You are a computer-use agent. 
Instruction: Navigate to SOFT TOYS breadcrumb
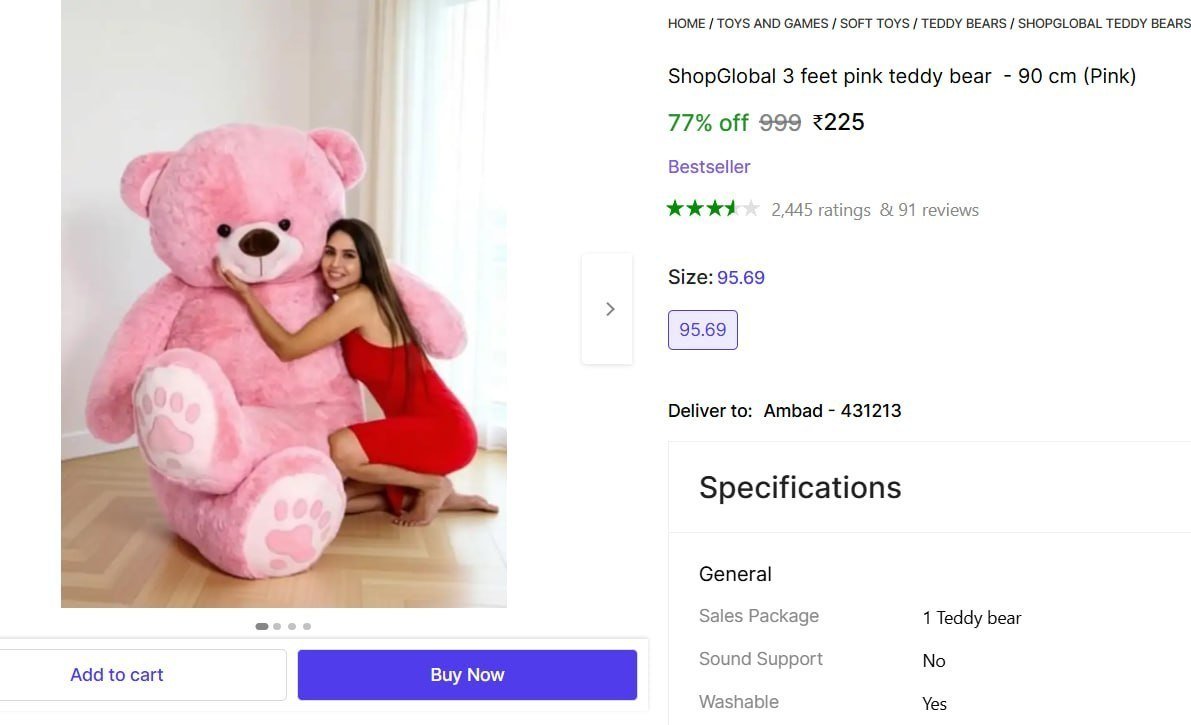coord(874,23)
